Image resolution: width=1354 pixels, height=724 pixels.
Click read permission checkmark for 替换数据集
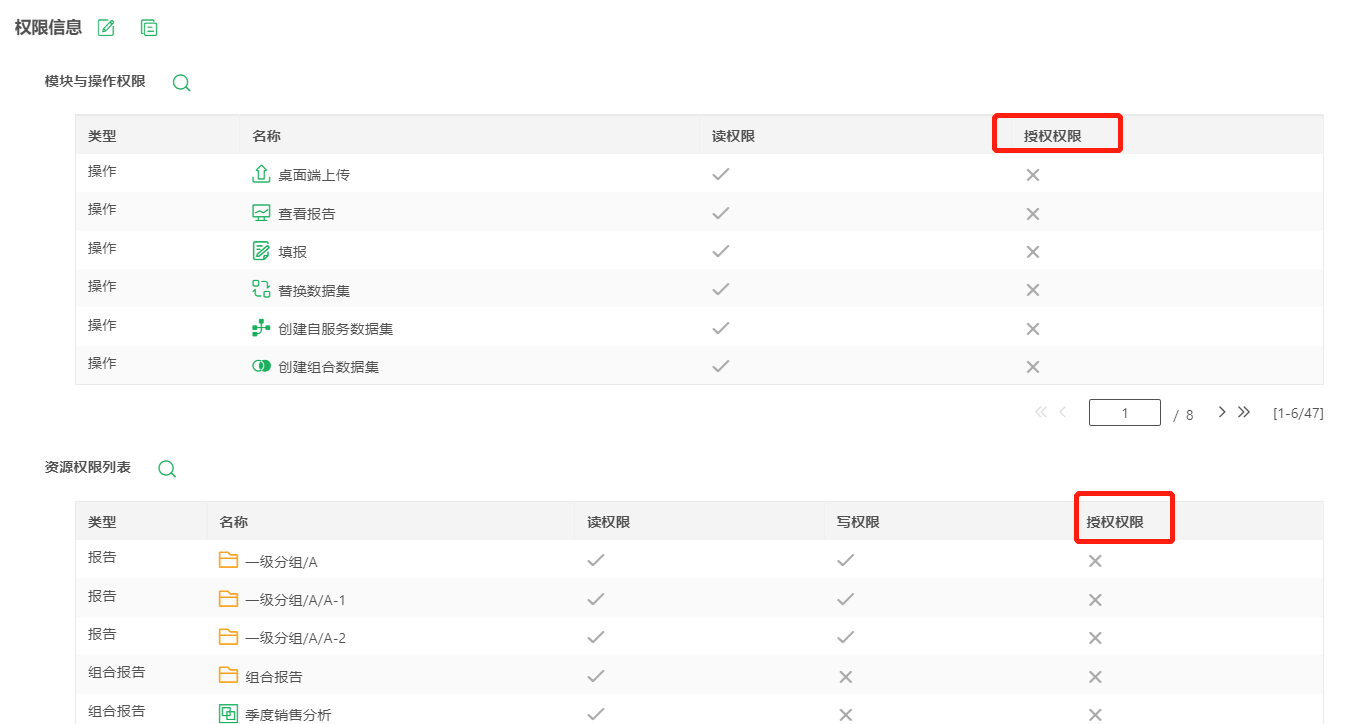click(720, 289)
